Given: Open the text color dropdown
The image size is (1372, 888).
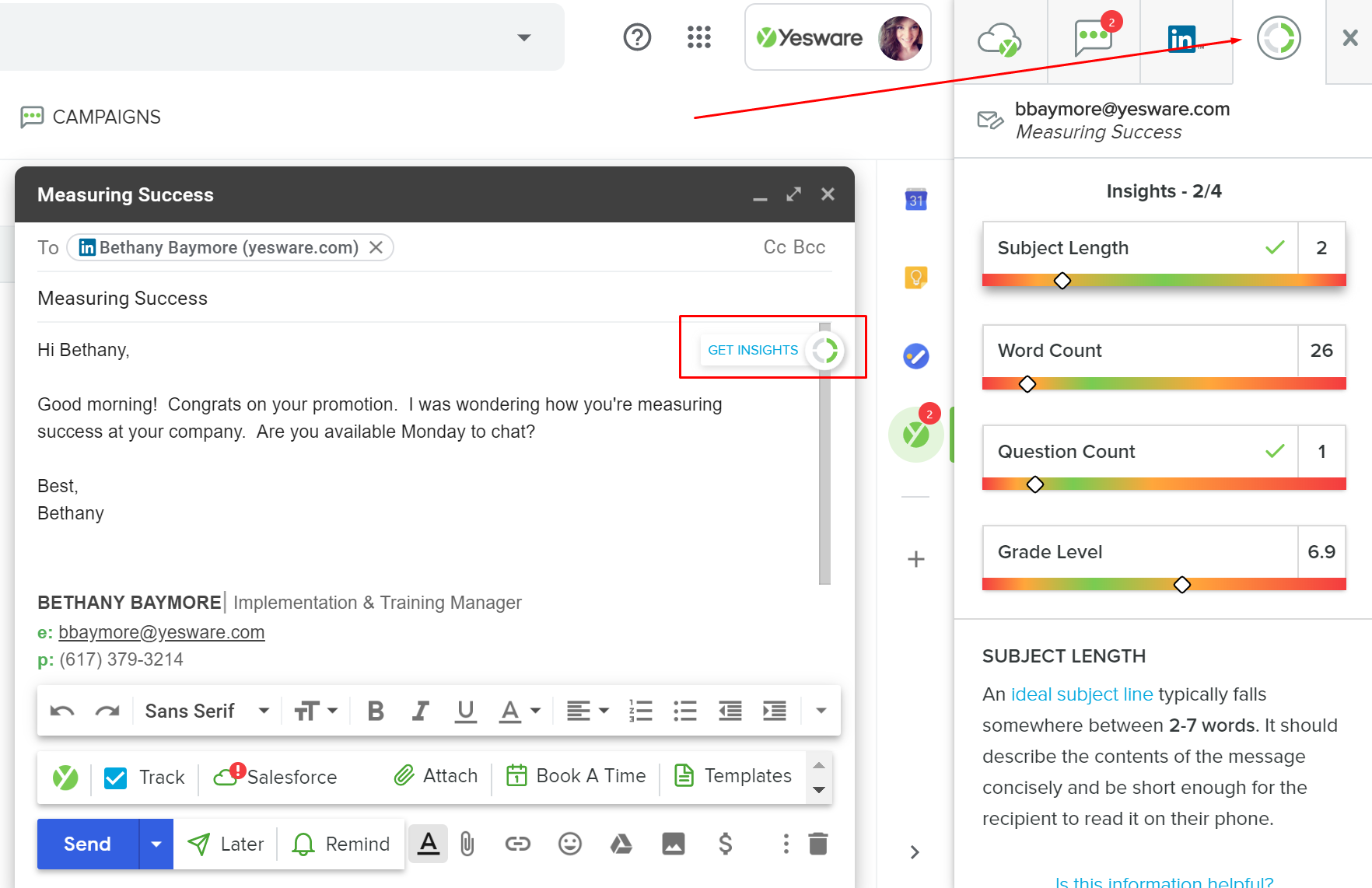Looking at the screenshot, I should tap(520, 711).
